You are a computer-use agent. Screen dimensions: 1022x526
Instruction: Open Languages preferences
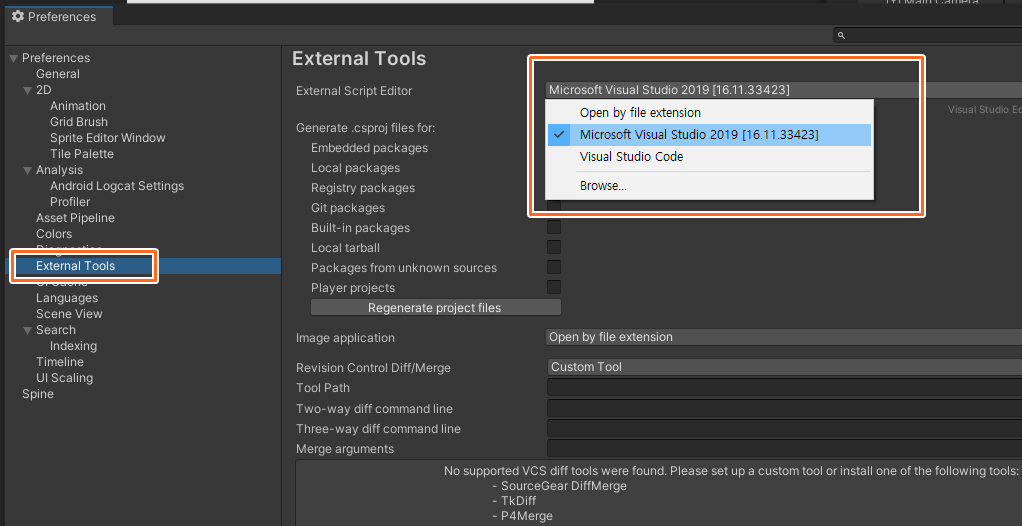66,298
